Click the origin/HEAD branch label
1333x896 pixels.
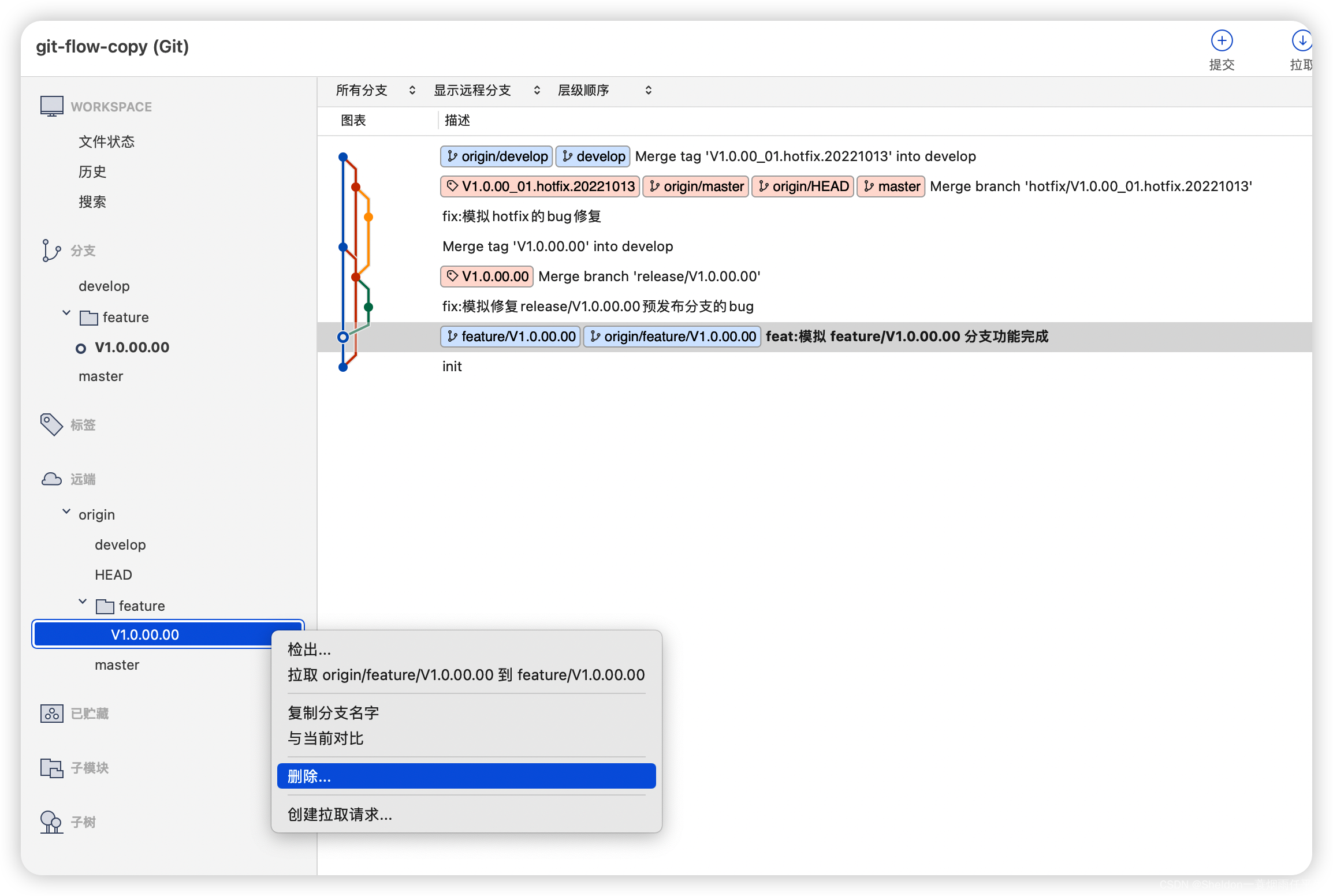pos(803,186)
